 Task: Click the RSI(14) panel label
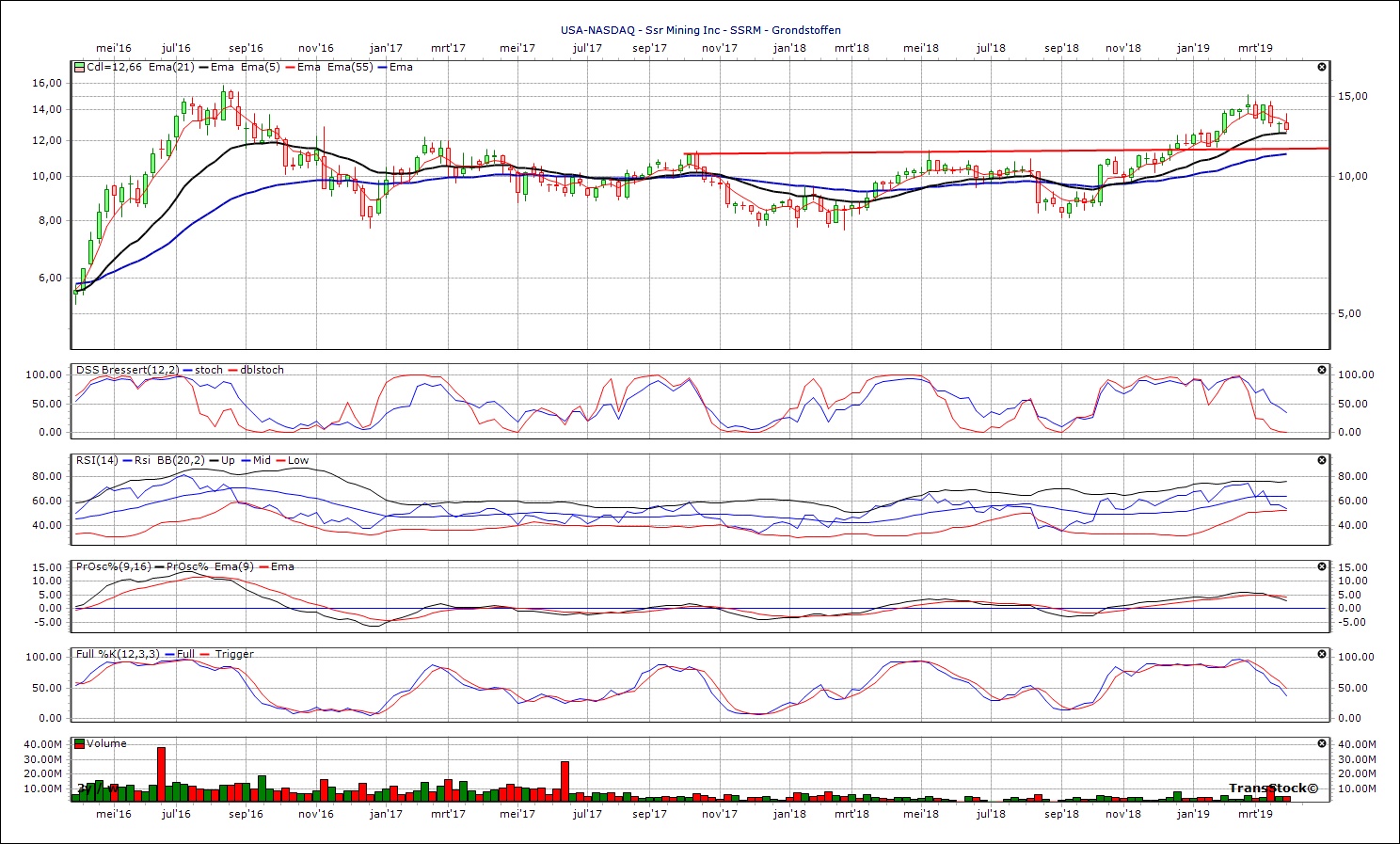pos(97,460)
